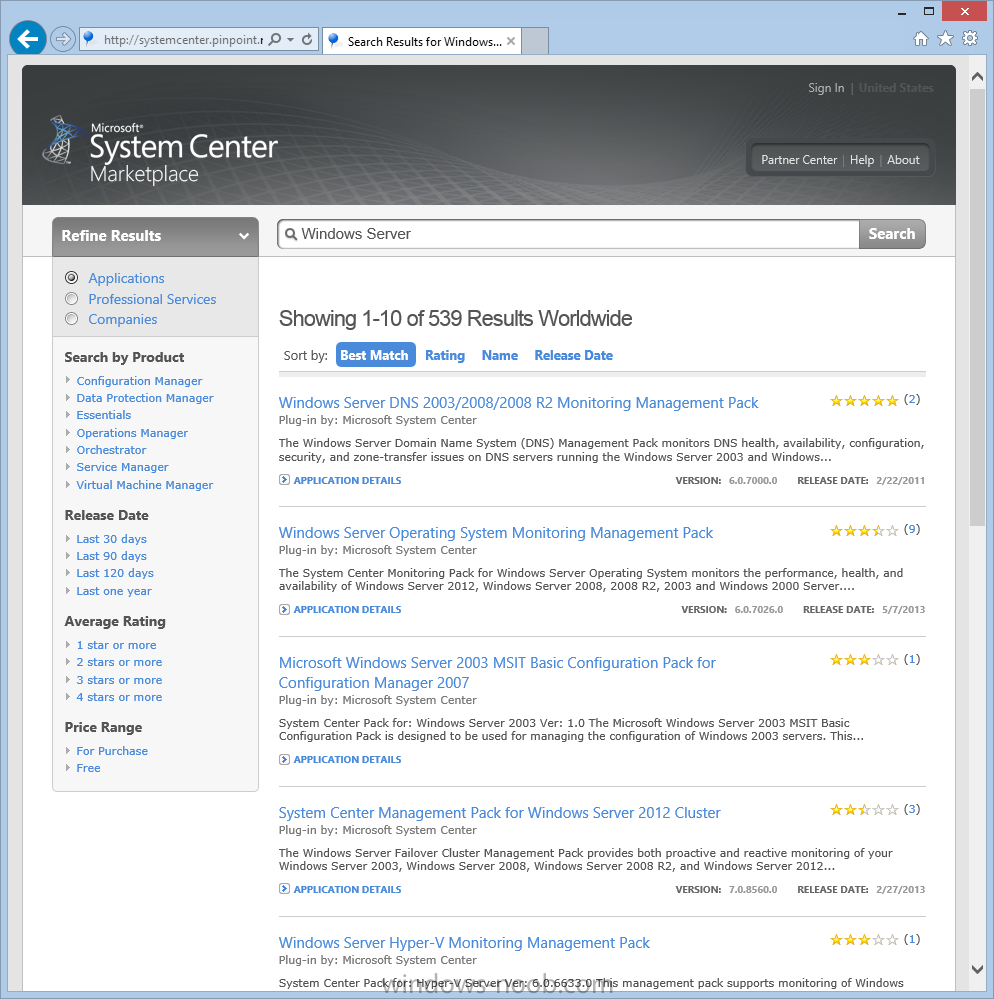Viewport: 994px width, 999px height.
Task: Click star rating of Hyper-V Monitoring Management Pack
Action: pos(864,940)
